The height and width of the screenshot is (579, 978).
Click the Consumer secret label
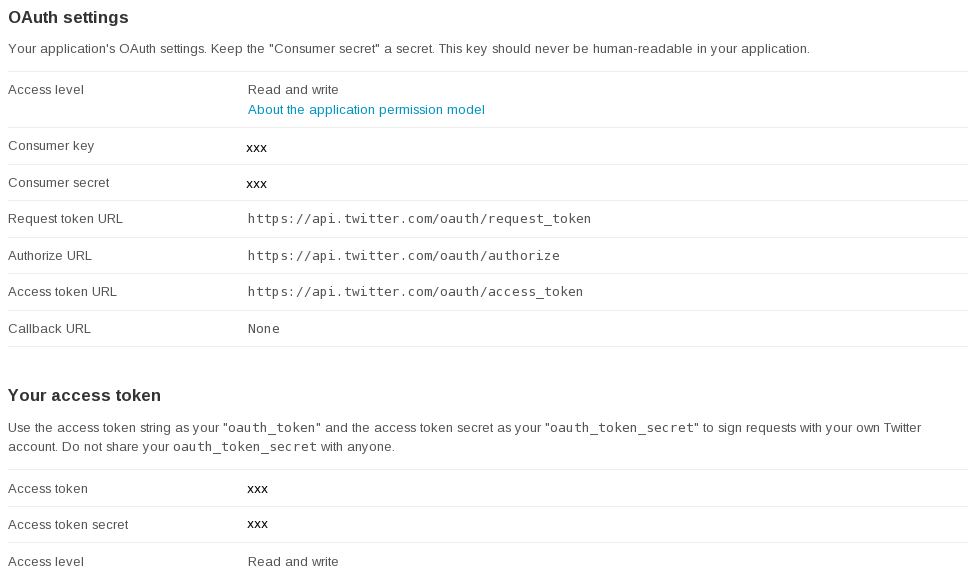point(58,183)
